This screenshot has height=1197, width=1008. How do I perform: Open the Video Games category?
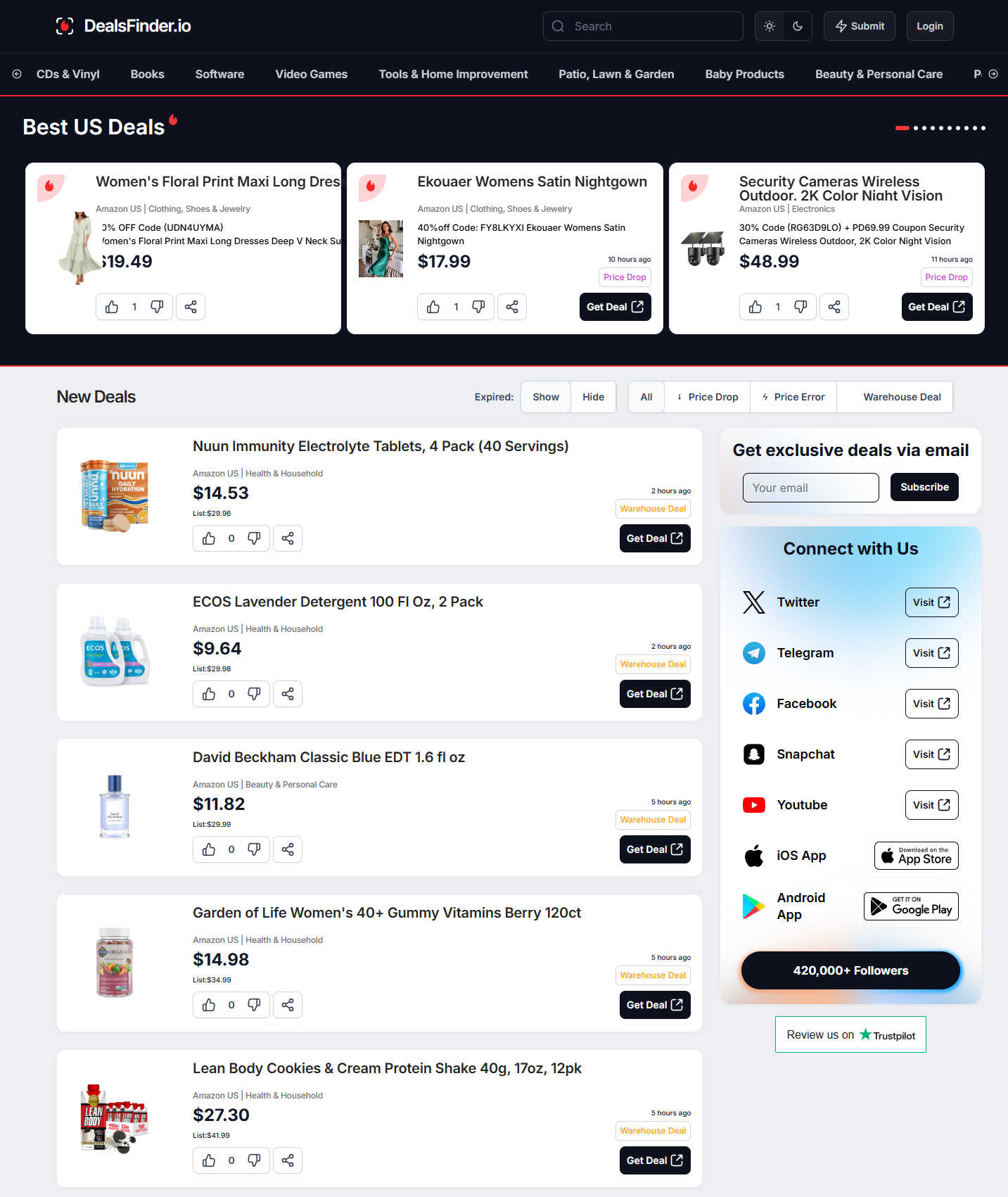pyautogui.click(x=312, y=74)
